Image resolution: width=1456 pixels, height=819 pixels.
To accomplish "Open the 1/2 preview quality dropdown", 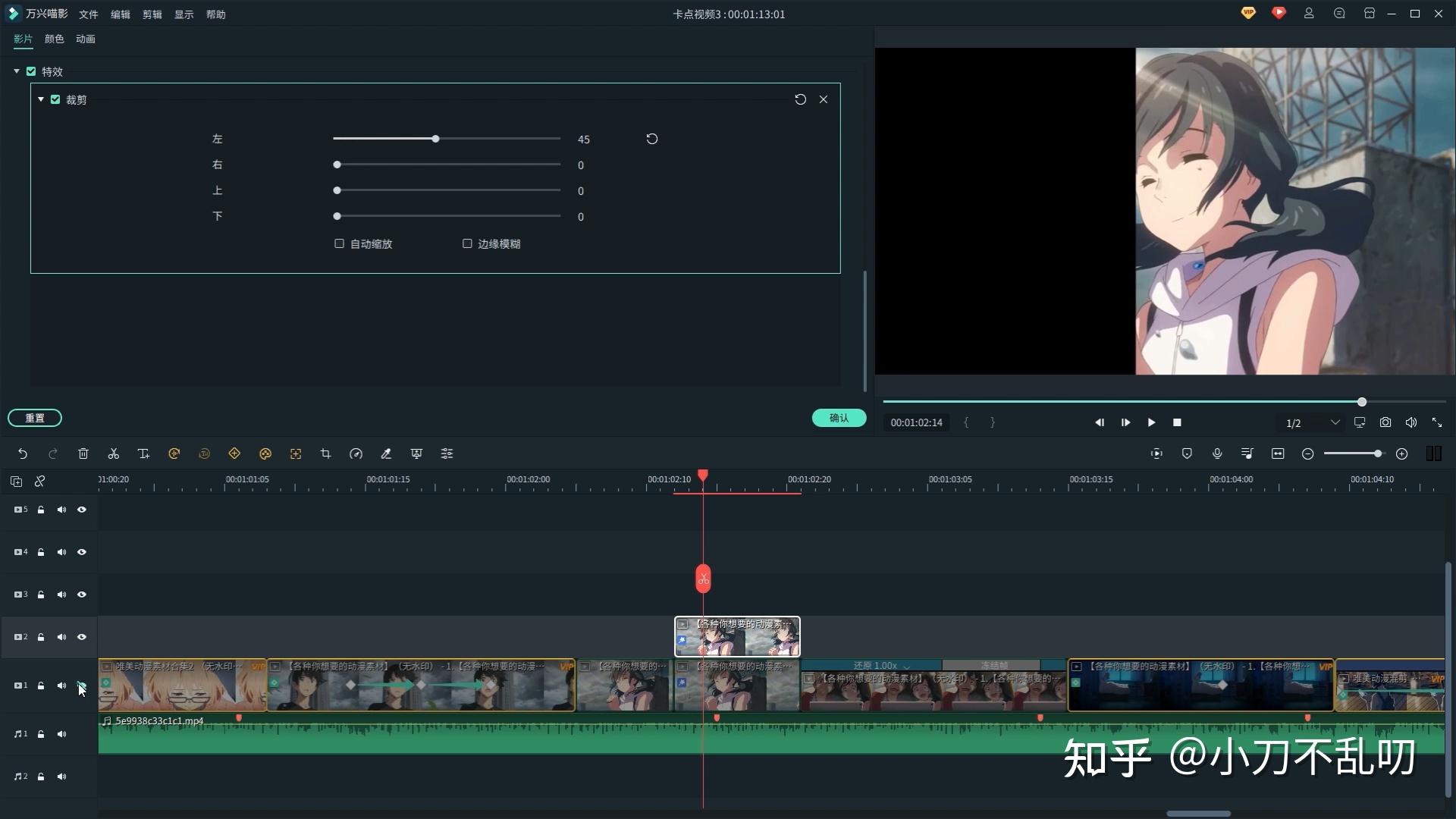I will click(x=1312, y=422).
